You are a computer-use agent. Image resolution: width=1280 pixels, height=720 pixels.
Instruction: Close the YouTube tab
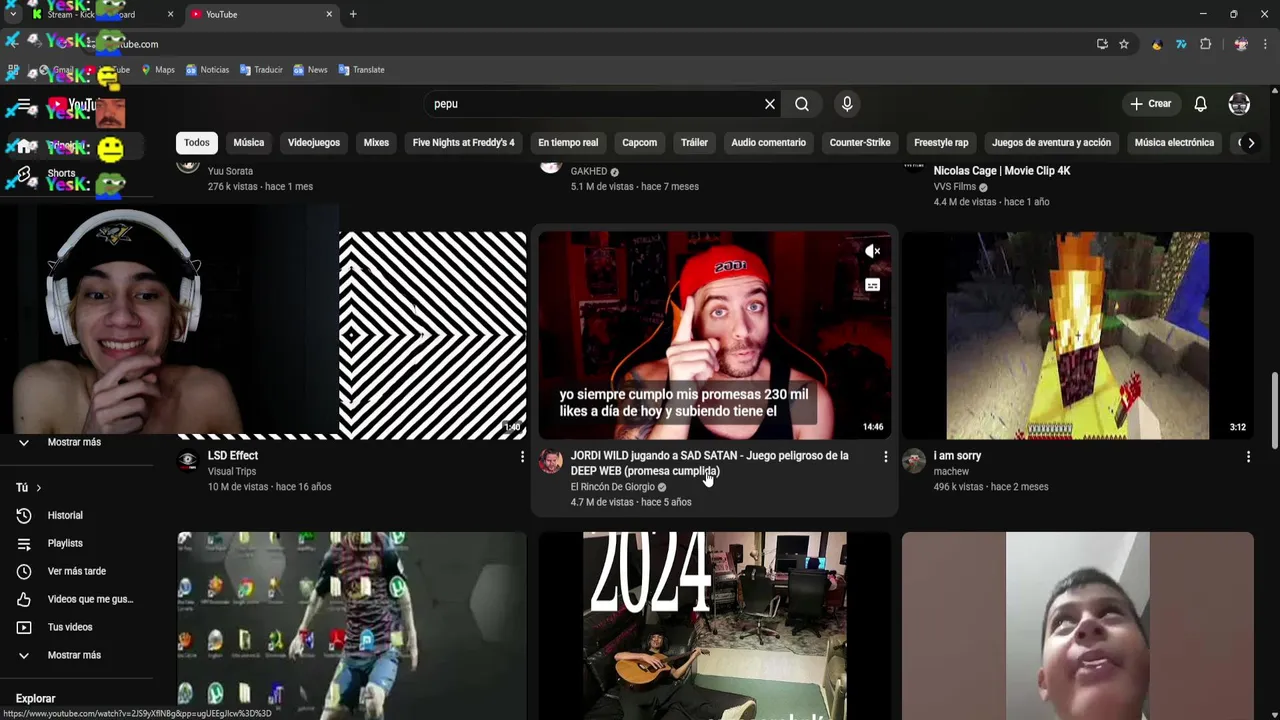click(x=329, y=14)
